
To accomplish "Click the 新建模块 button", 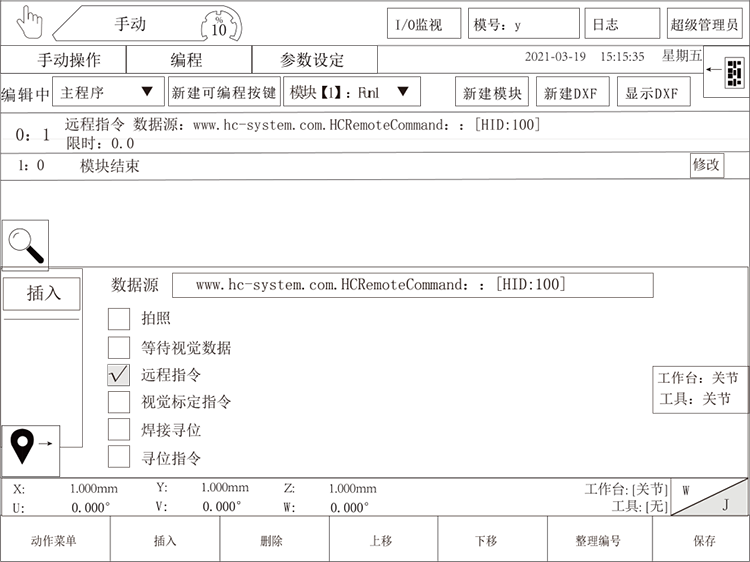I will 491,93.
